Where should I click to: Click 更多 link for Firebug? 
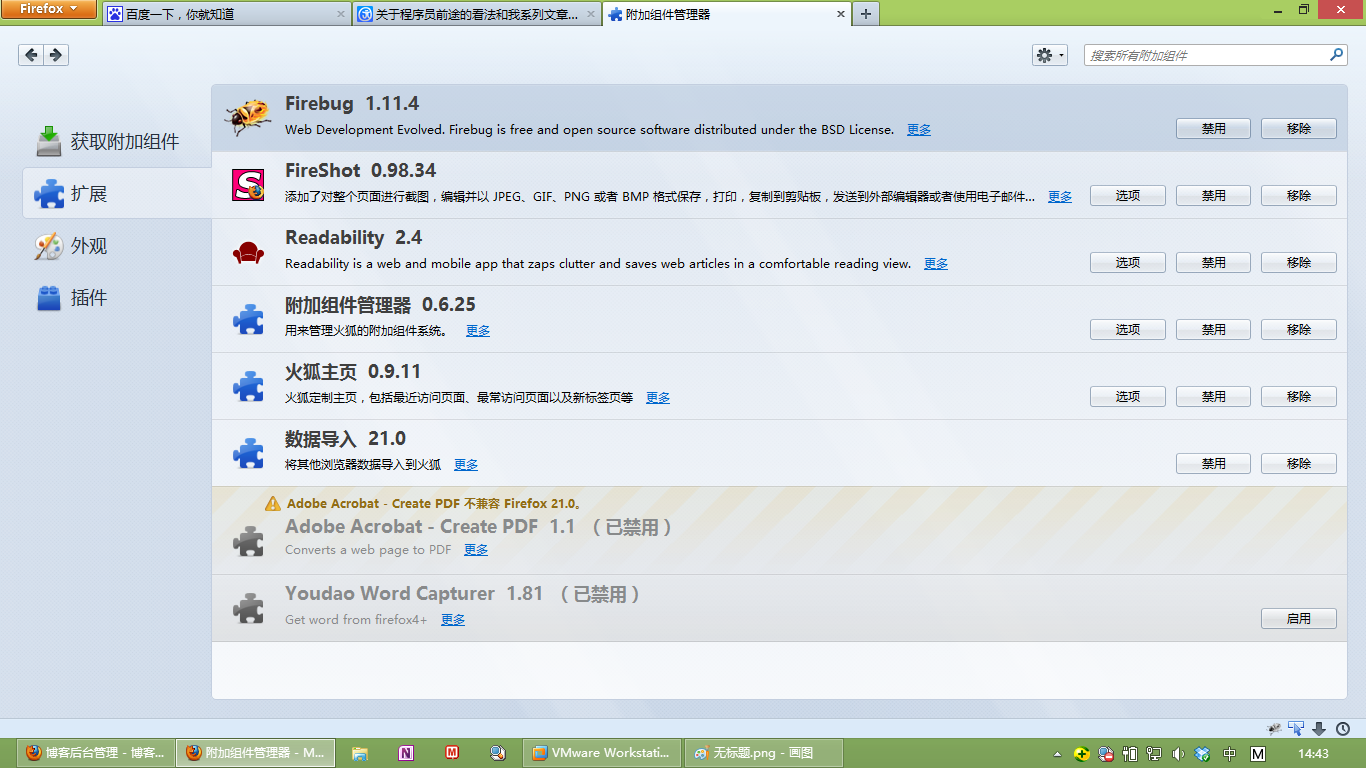click(x=919, y=130)
